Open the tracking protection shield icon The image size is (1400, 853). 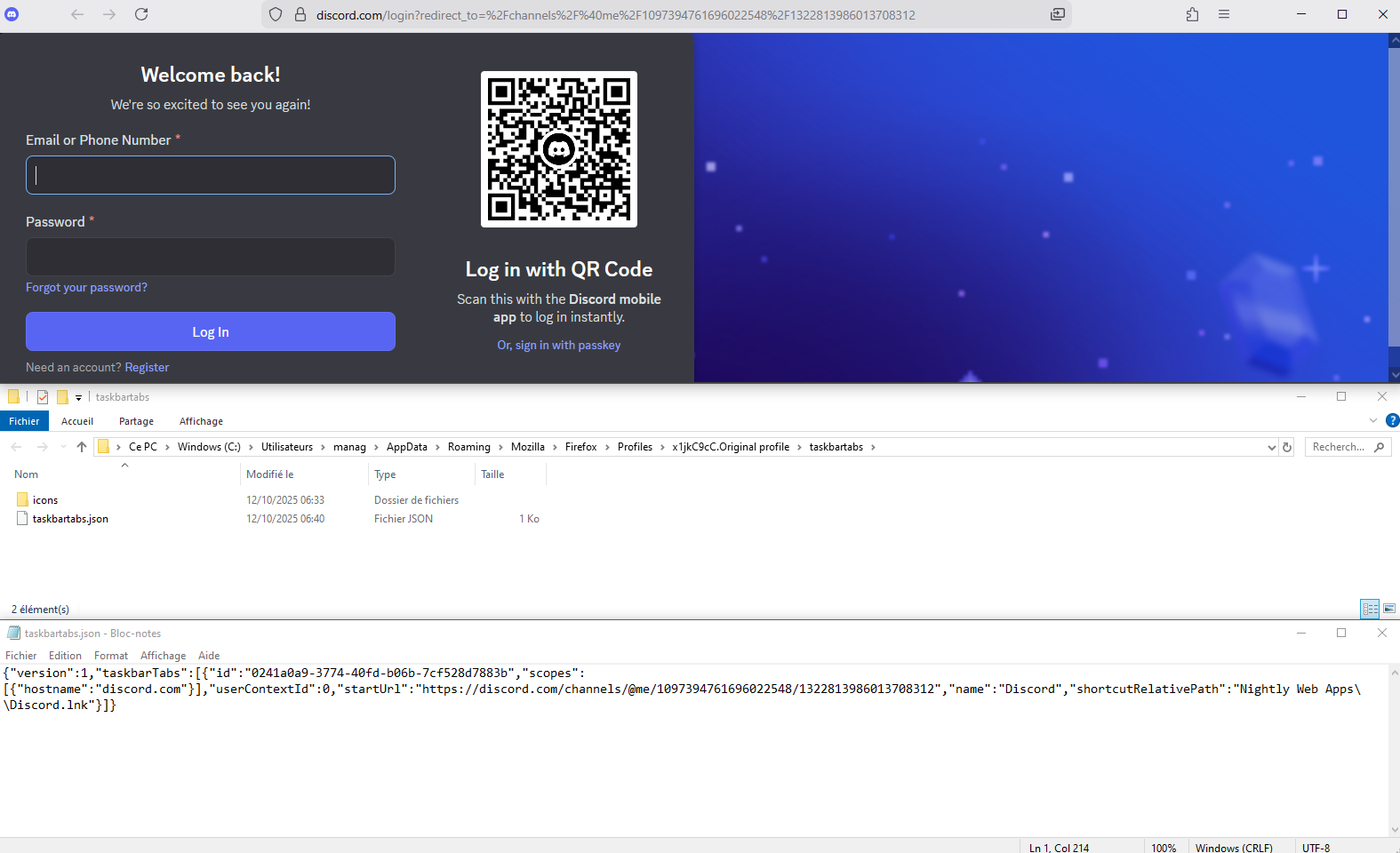click(x=276, y=14)
